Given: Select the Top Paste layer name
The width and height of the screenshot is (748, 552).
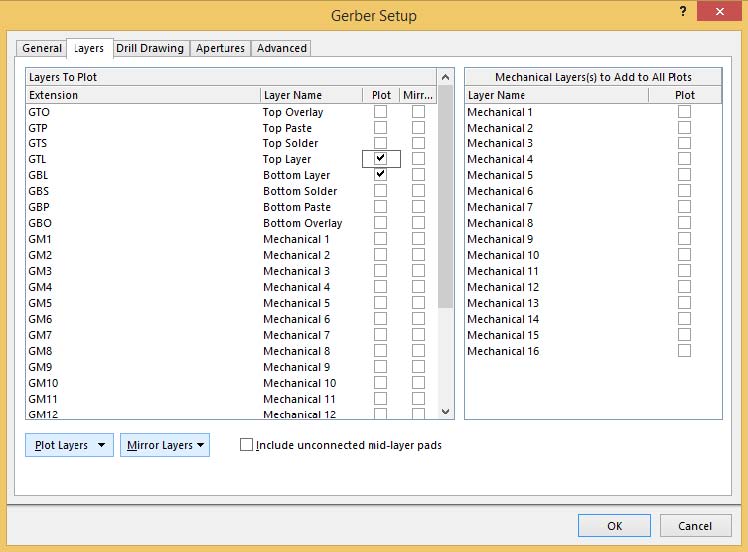Looking at the screenshot, I should (287, 128).
